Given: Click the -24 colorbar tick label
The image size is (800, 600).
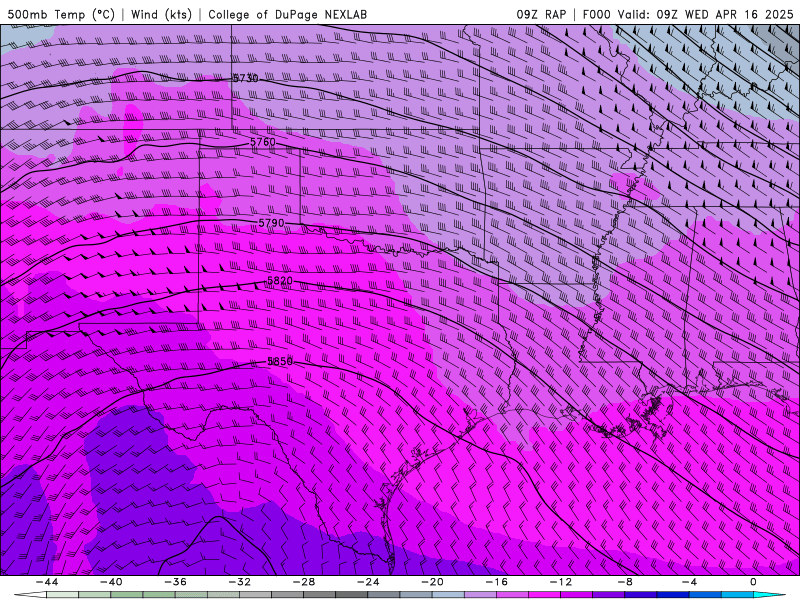Looking at the screenshot, I should [x=368, y=582].
